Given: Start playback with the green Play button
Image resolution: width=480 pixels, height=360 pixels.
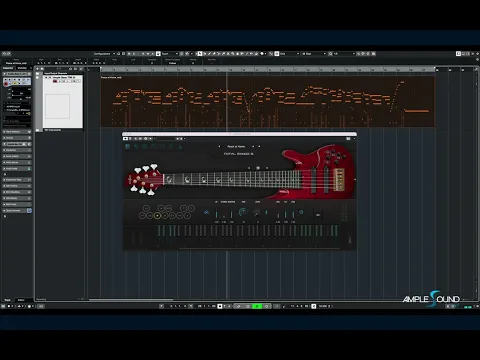Looking at the screenshot, I should pyautogui.click(x=257, y=306).
